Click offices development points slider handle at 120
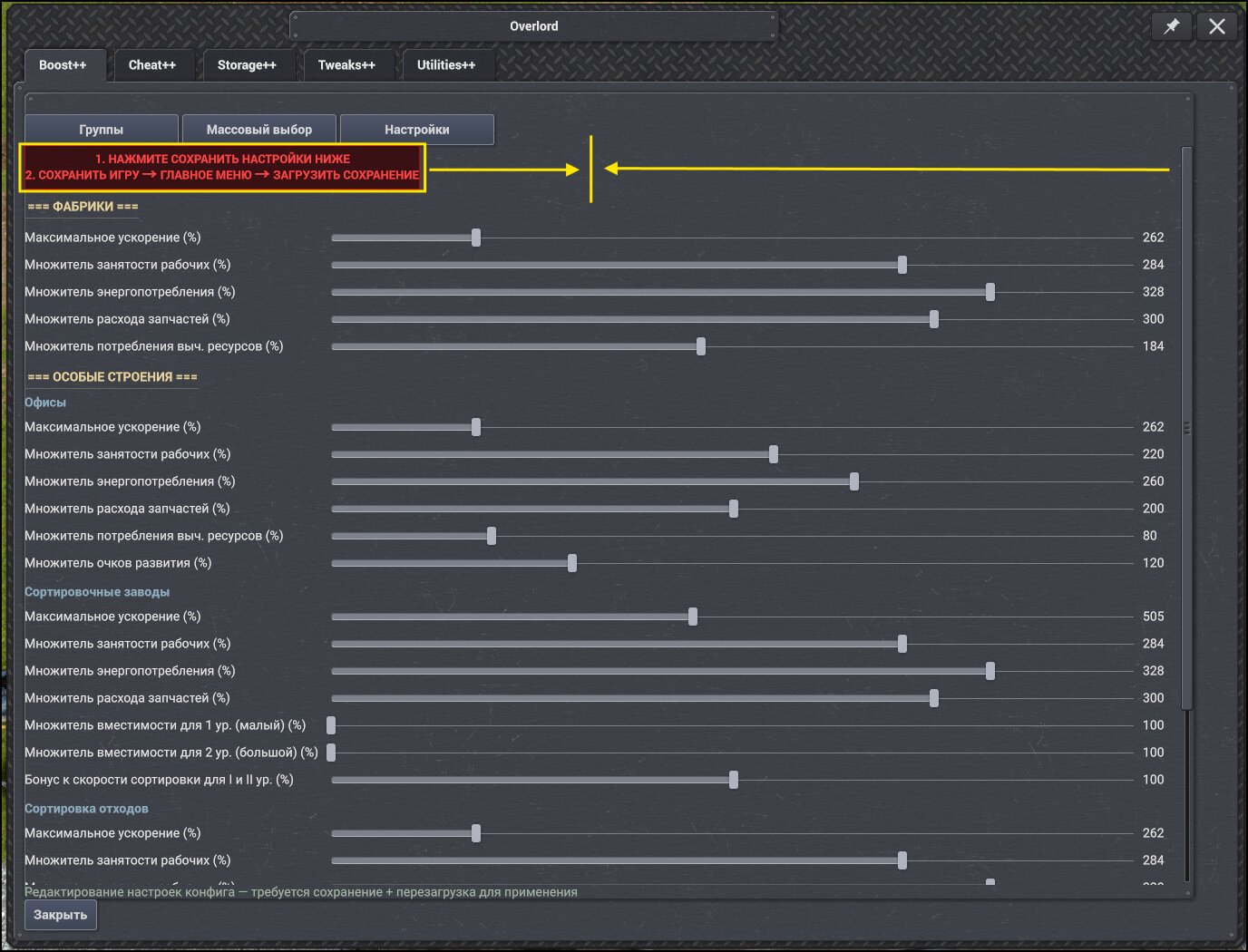1248x952 pixels. [x=572, y=563]
